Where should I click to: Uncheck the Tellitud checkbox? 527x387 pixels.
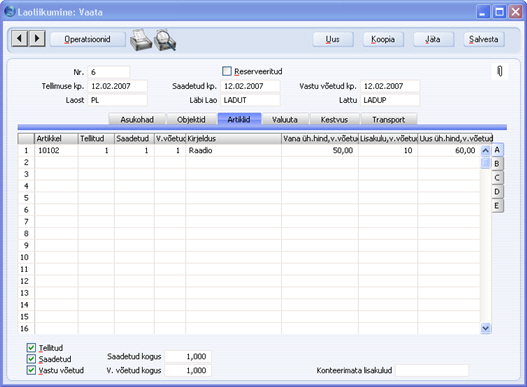(31, 347)
